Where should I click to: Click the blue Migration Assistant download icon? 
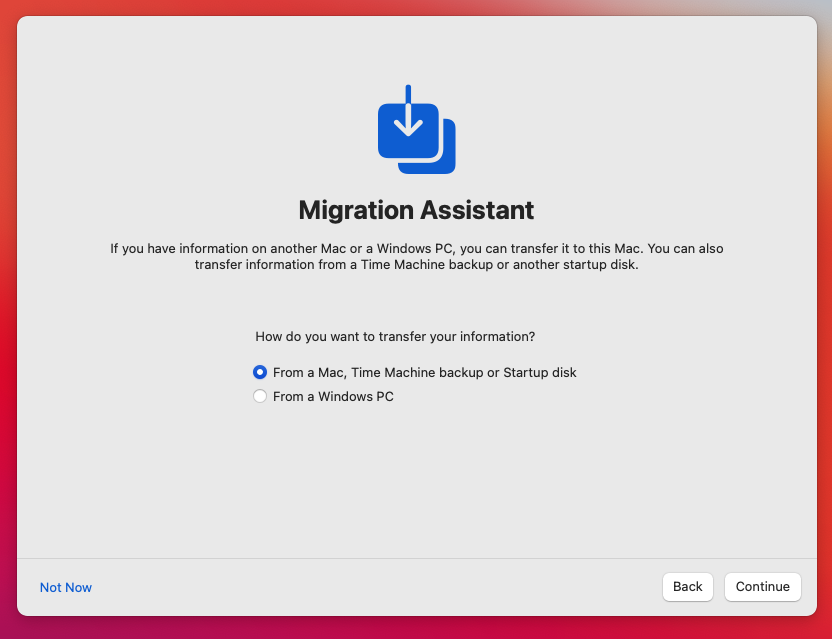417,129
